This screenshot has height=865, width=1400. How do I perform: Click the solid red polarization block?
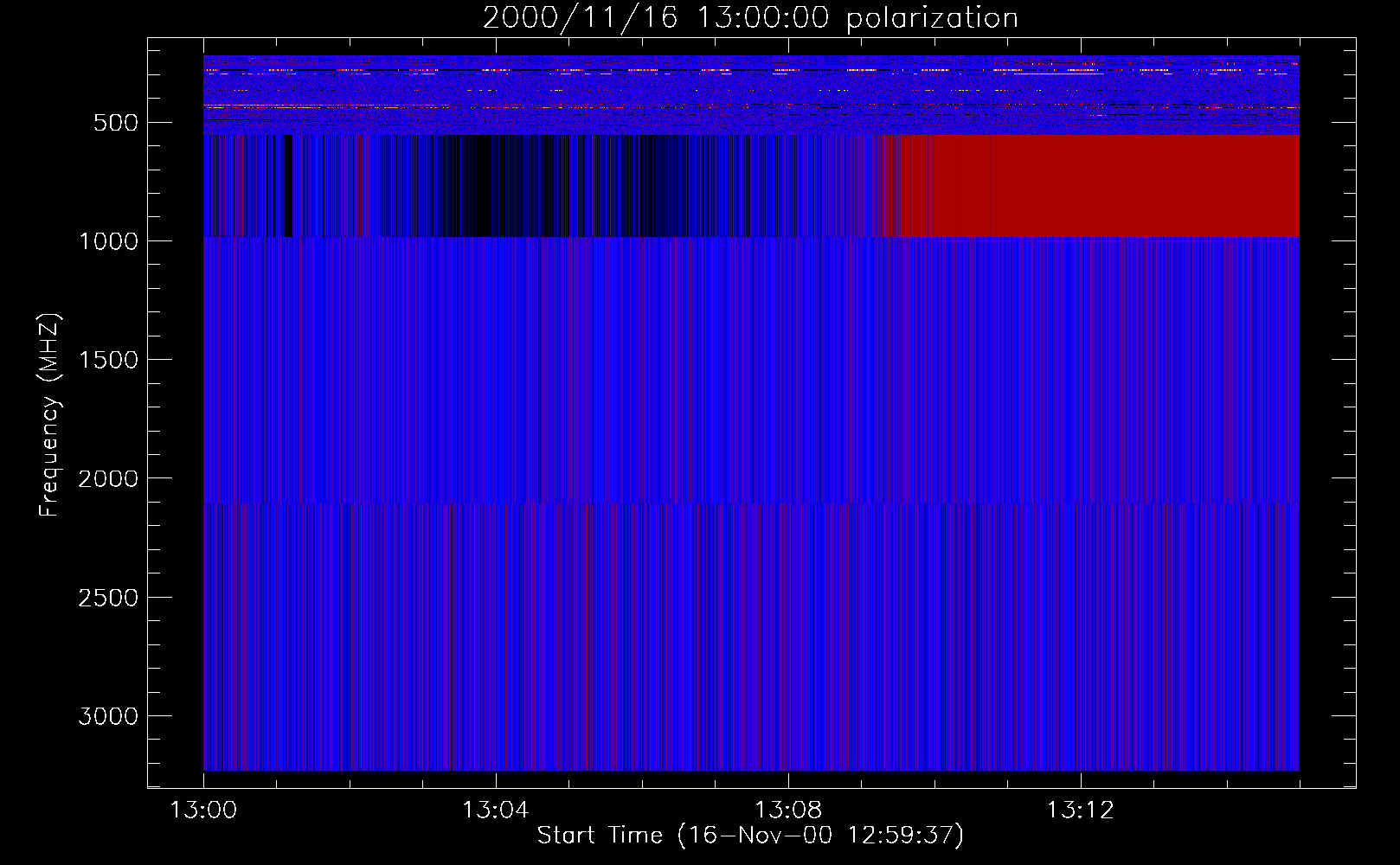pos(1100,185)
